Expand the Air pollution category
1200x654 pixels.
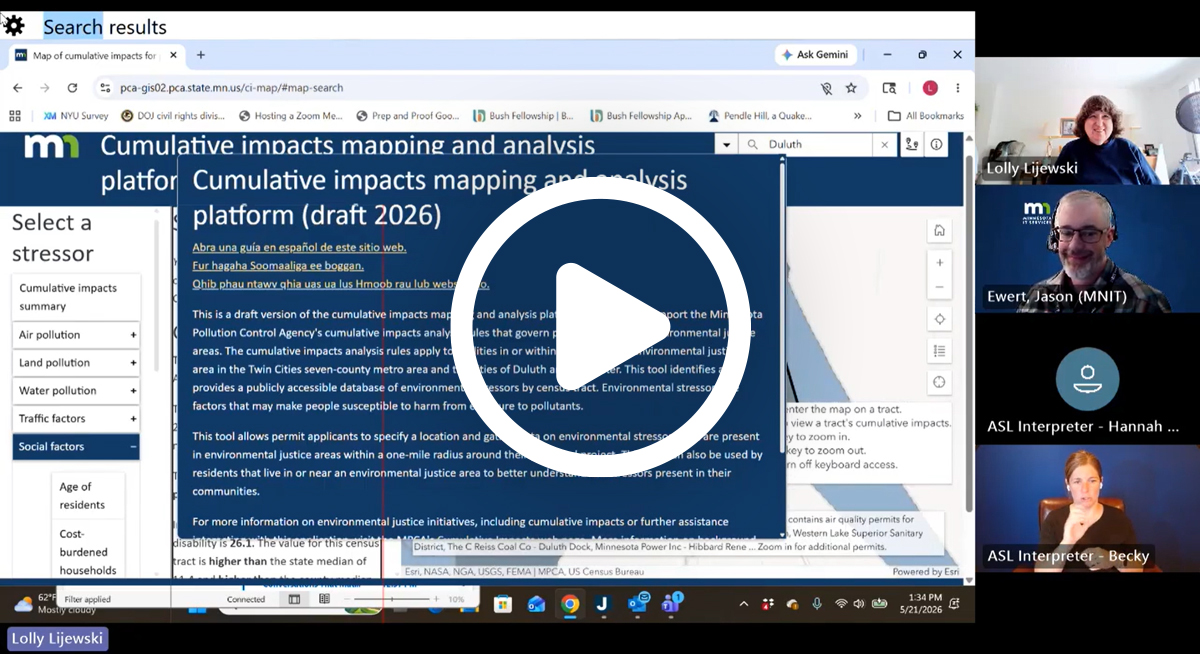click(76, 335)
